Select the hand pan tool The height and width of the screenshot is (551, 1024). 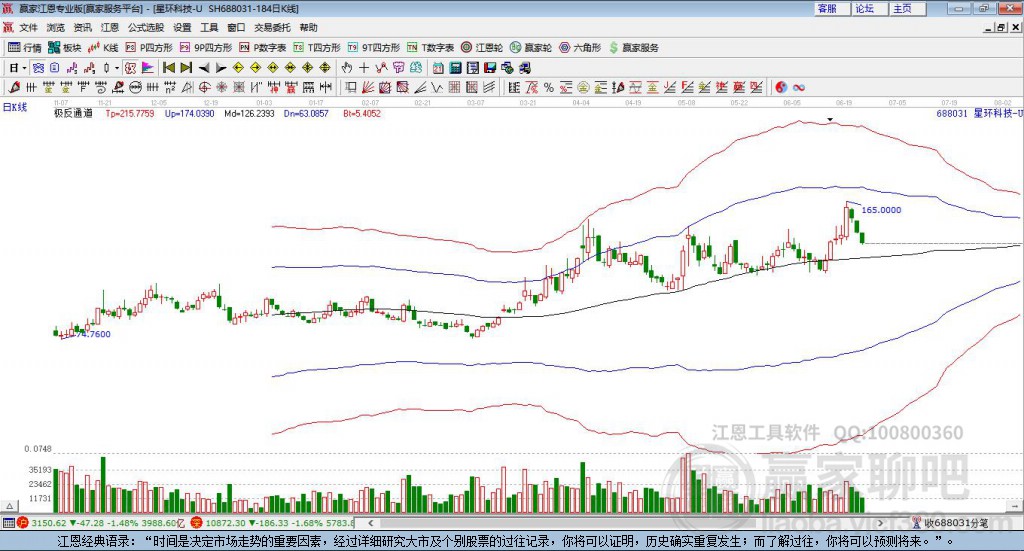[347, 68]
